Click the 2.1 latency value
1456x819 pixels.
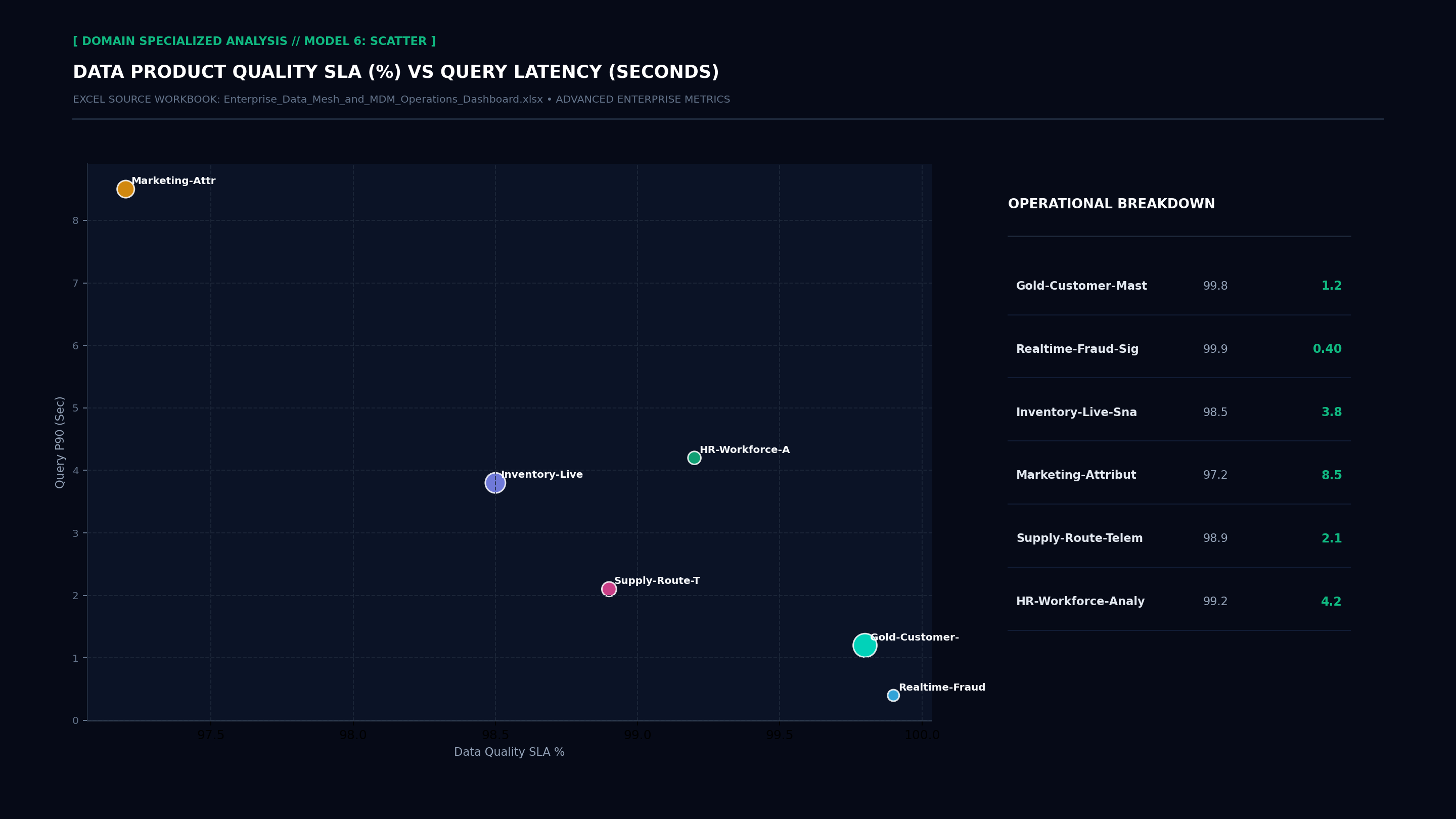point(1331,538)
